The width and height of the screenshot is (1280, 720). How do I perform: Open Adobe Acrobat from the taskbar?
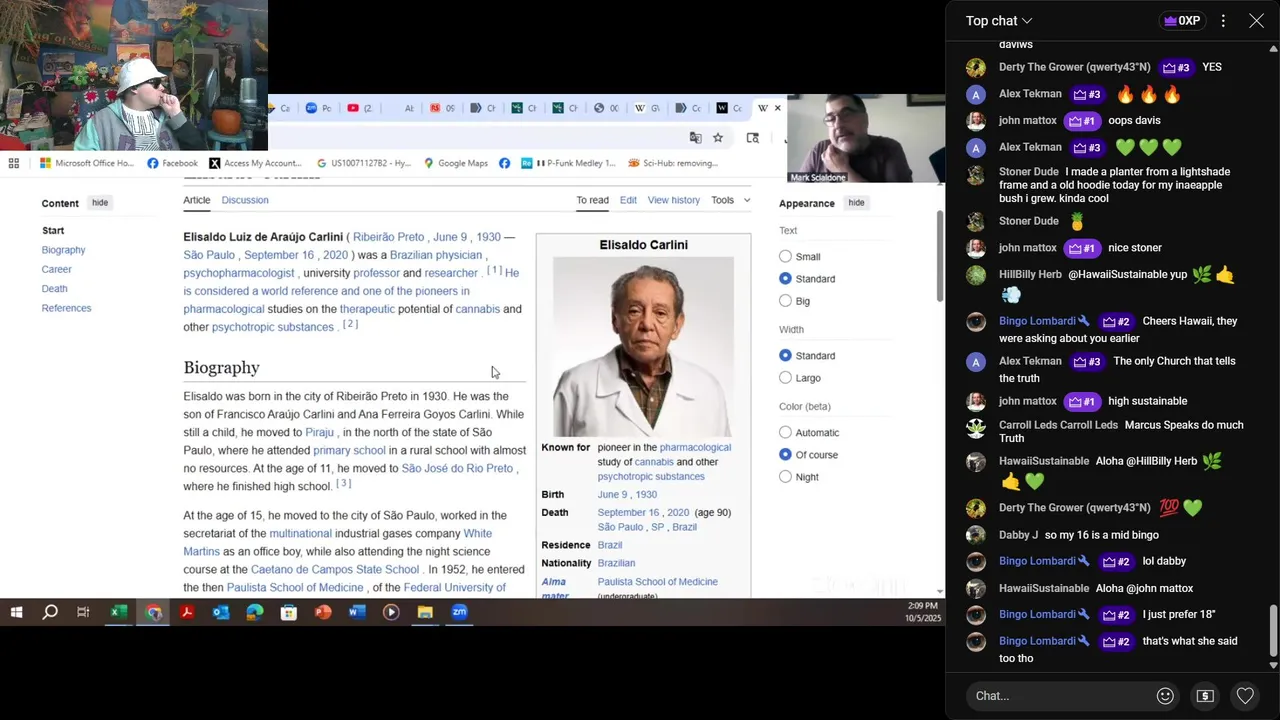coord(187,612)
